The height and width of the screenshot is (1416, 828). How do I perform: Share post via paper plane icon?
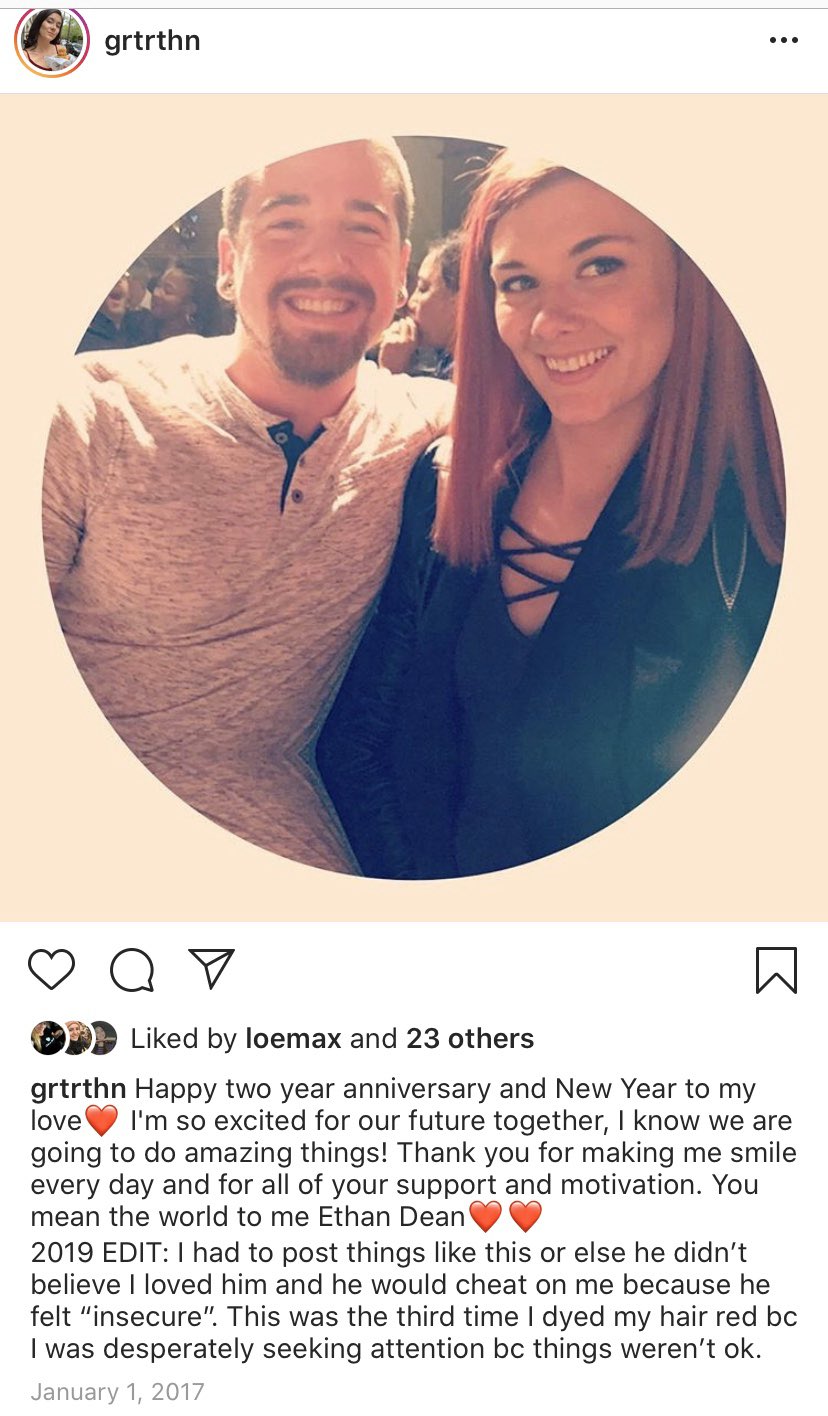point(211,969)
